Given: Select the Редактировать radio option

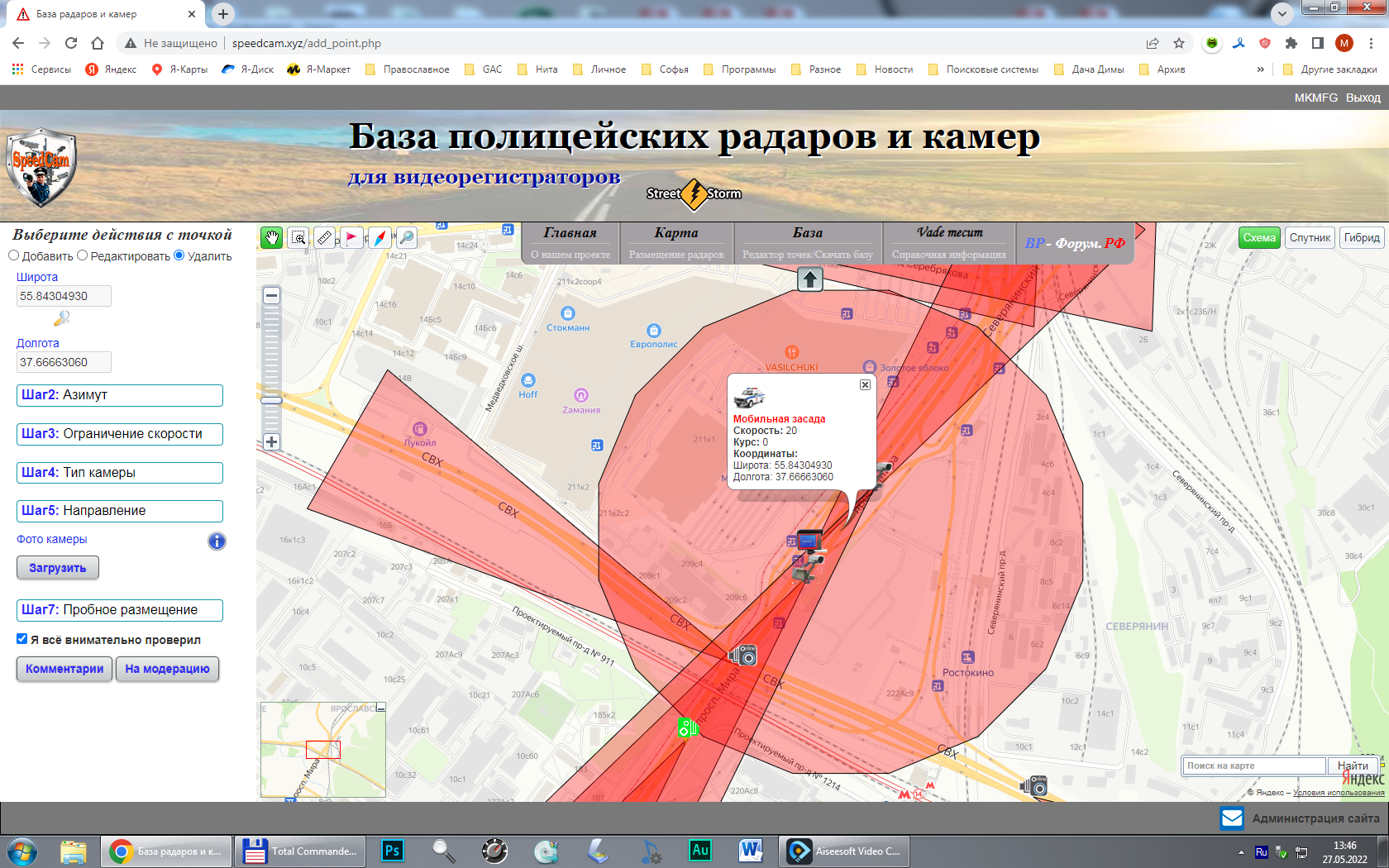Looking at the screenshot, I should coord(83,255).
